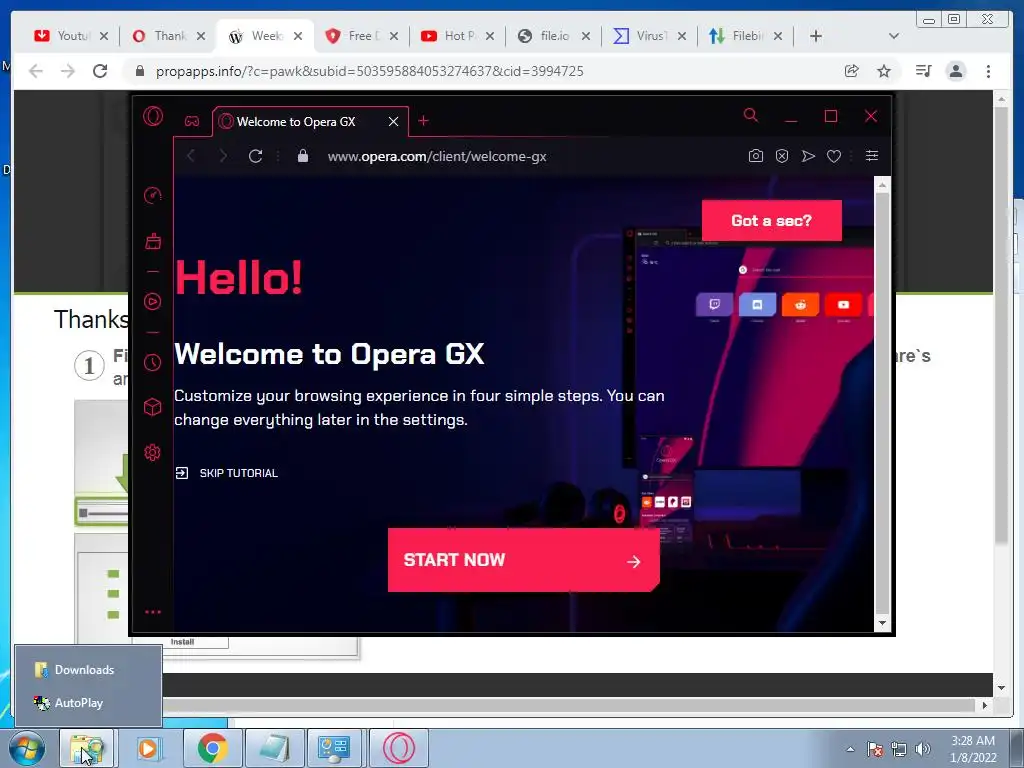
Task: Open the Player sidebar icon
Action: point(152,301)
